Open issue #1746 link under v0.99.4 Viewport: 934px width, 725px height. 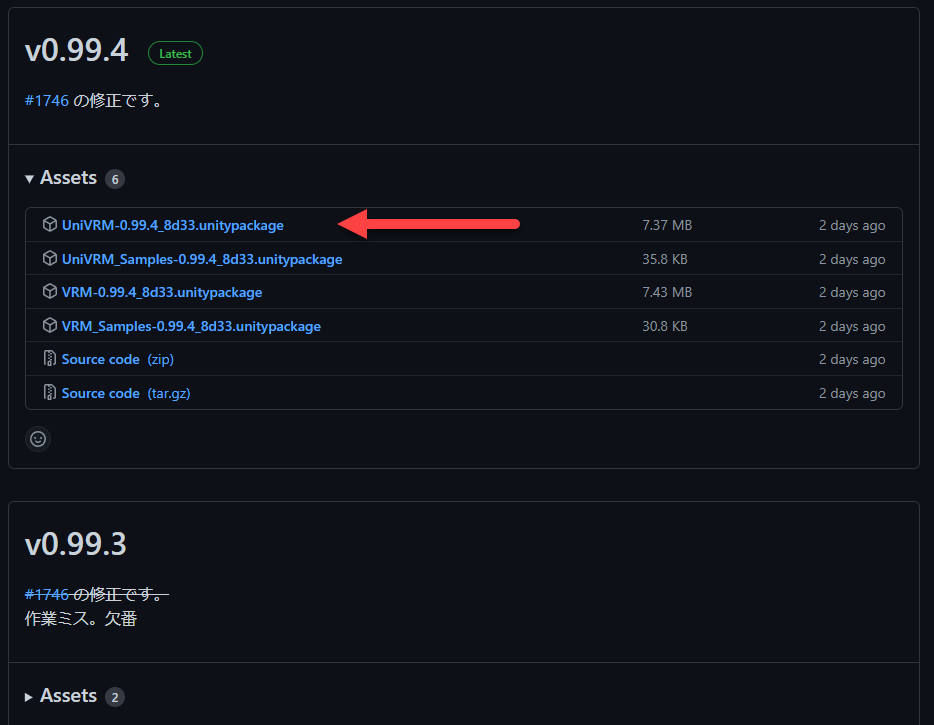[x=47, y=100]
